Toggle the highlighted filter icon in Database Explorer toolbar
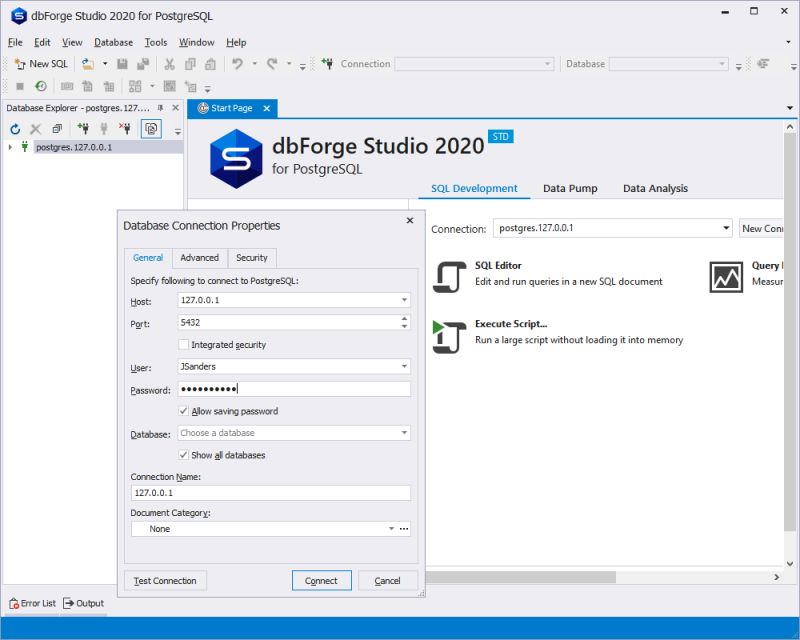Image resolution: width=800 pixels, height=640 pixels. coord(151,129)
